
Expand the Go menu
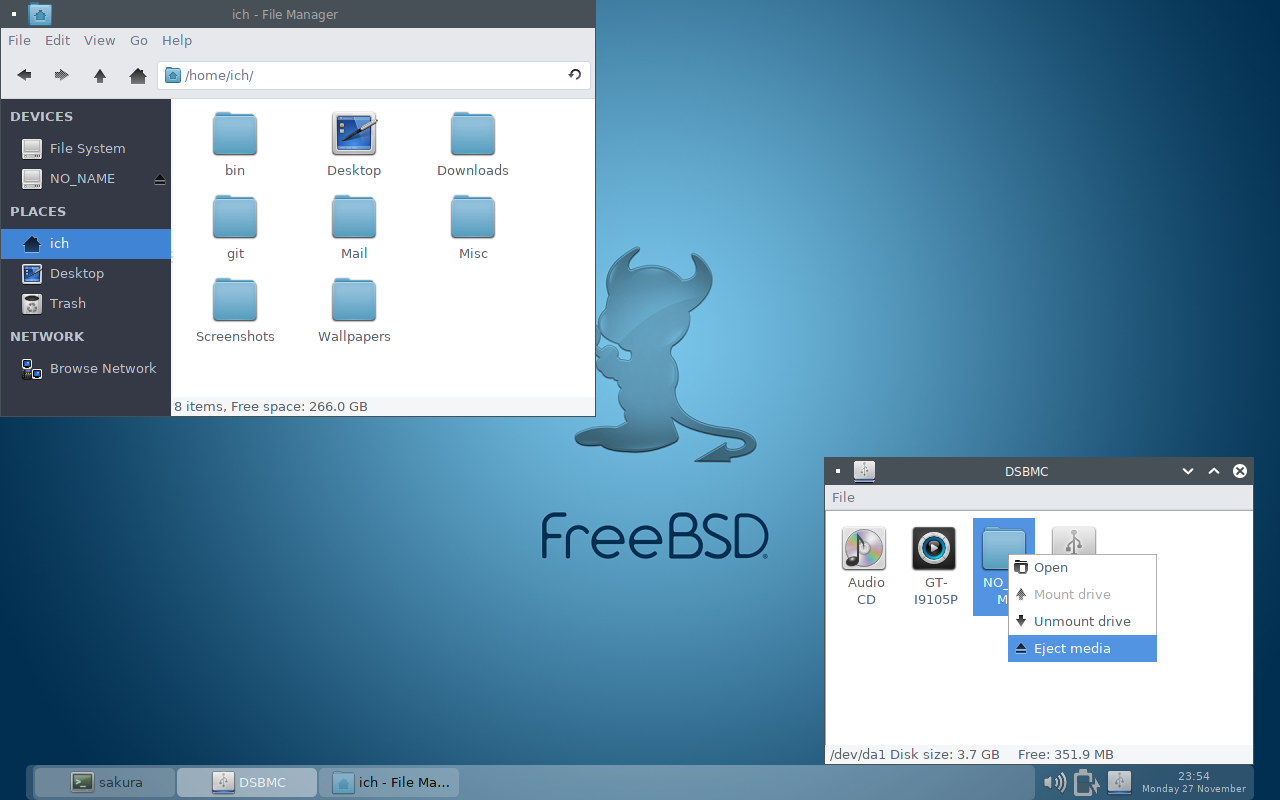pyautogui.click(x=139, y=40)
